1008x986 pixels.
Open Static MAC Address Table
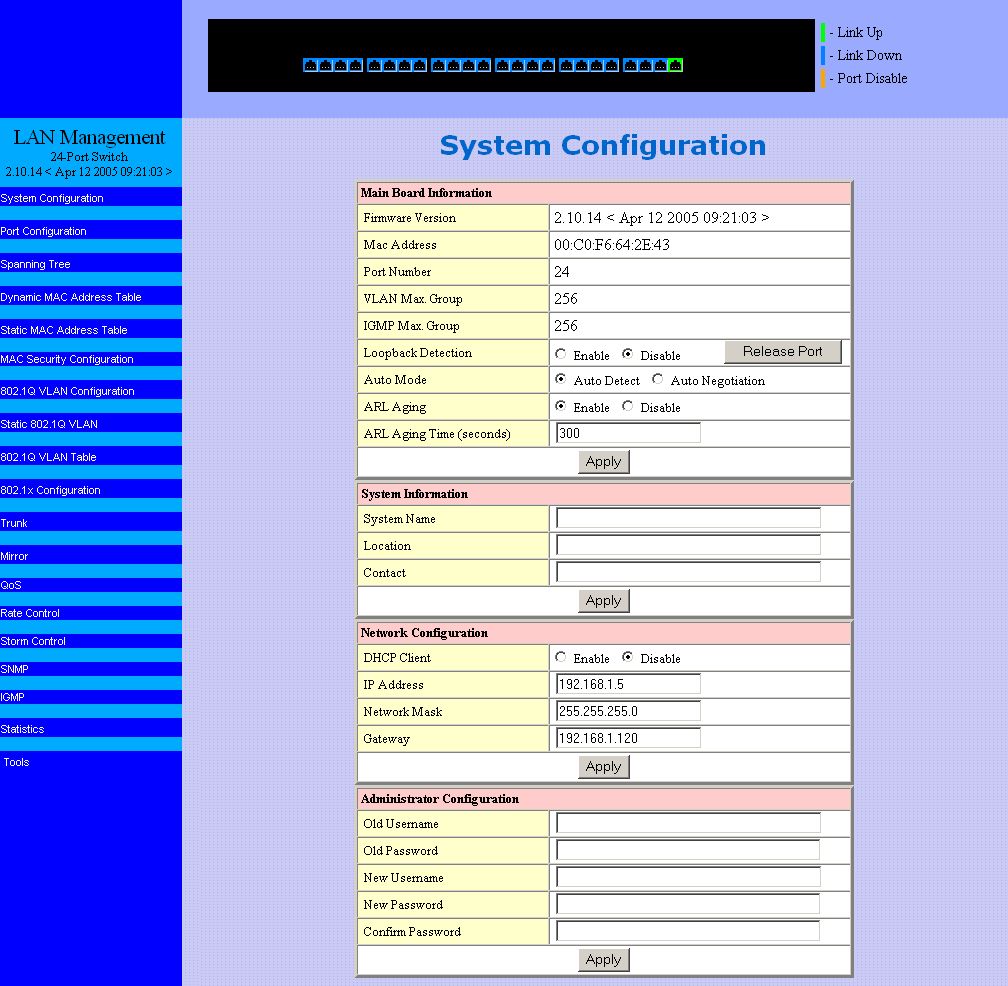(64, 330)
